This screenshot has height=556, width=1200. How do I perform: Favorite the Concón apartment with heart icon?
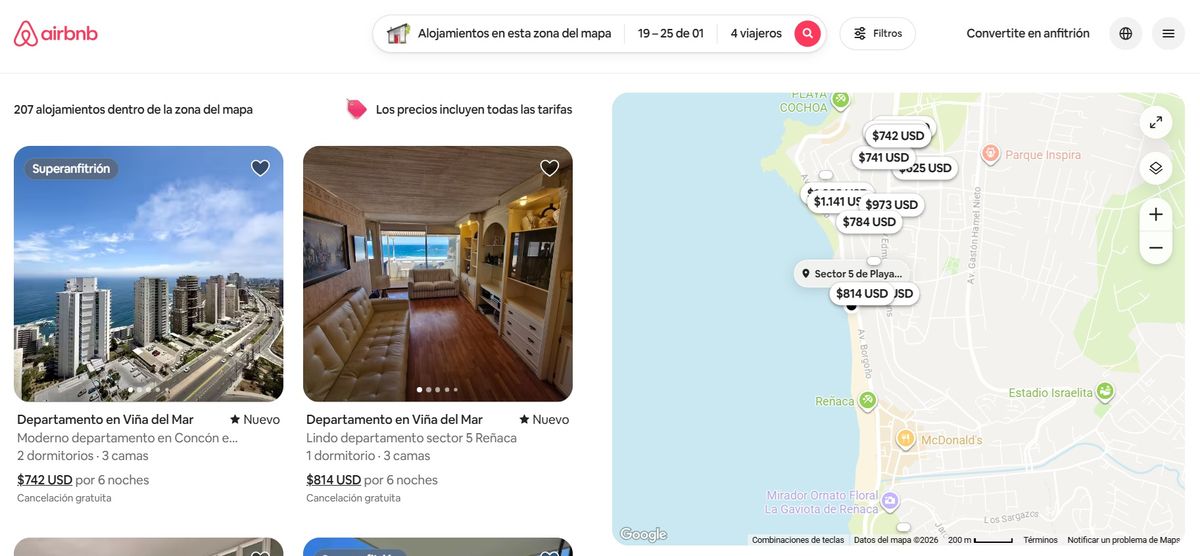260,168
